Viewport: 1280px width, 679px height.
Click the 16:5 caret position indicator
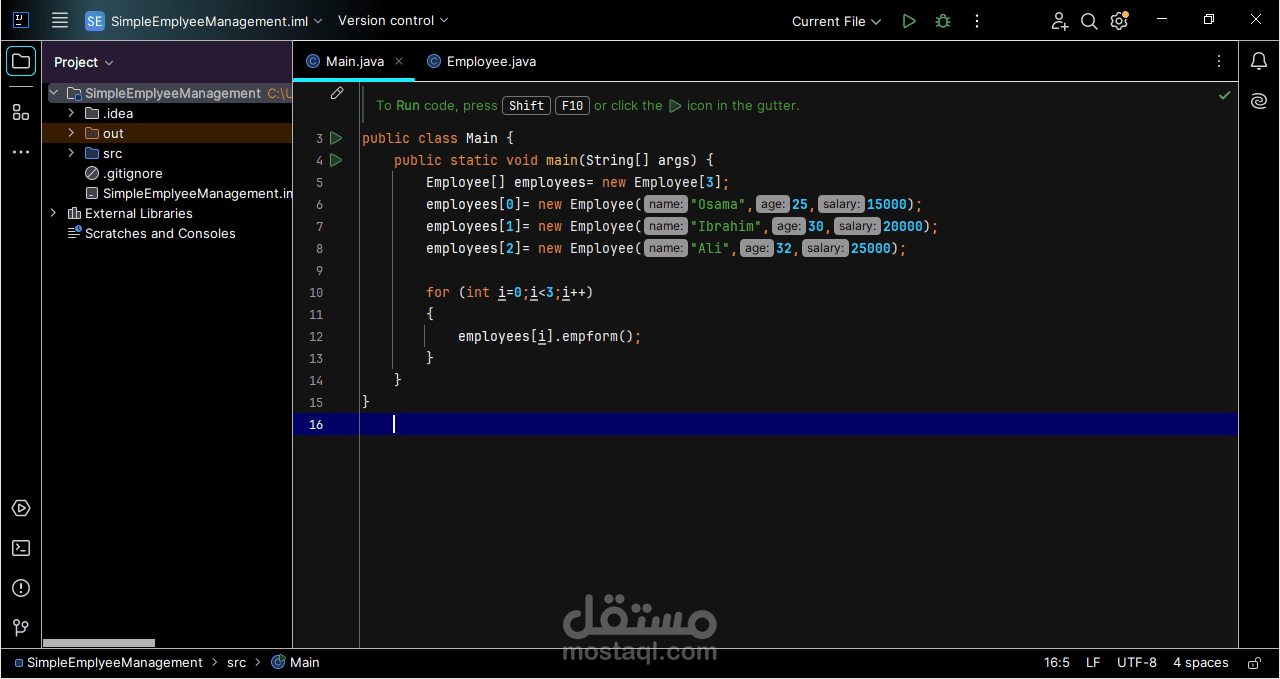coord(1057,662)
